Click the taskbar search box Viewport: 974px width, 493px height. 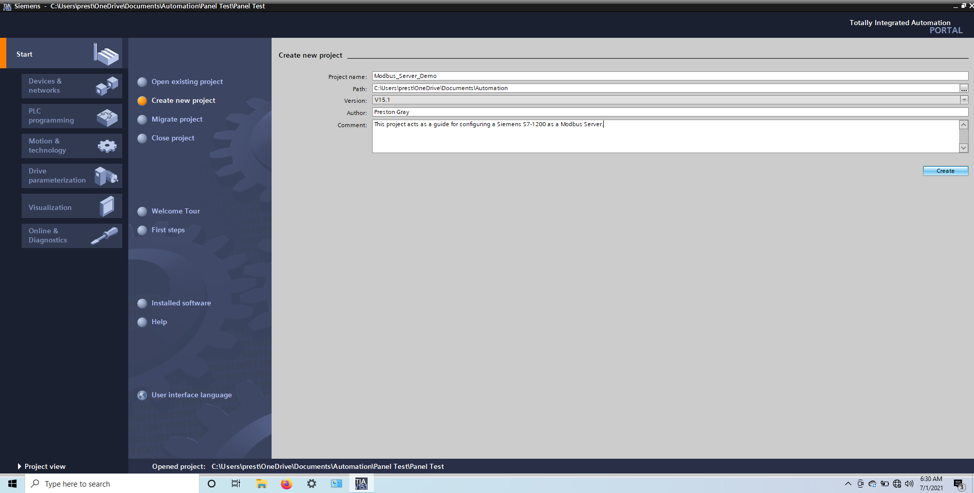[x=112, y=484]
